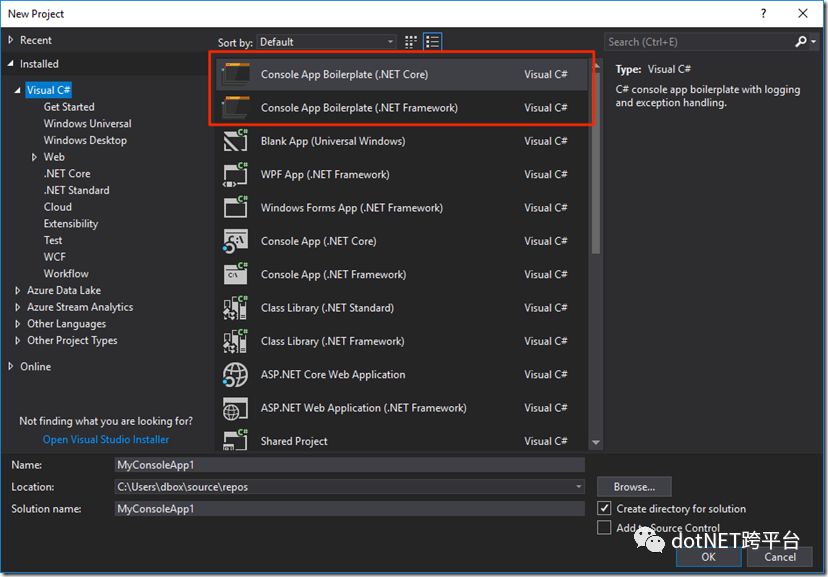Collapse the Installed section
Image resolution: width=828 pixels, height=577 pixels.
(x=11, y=63)
